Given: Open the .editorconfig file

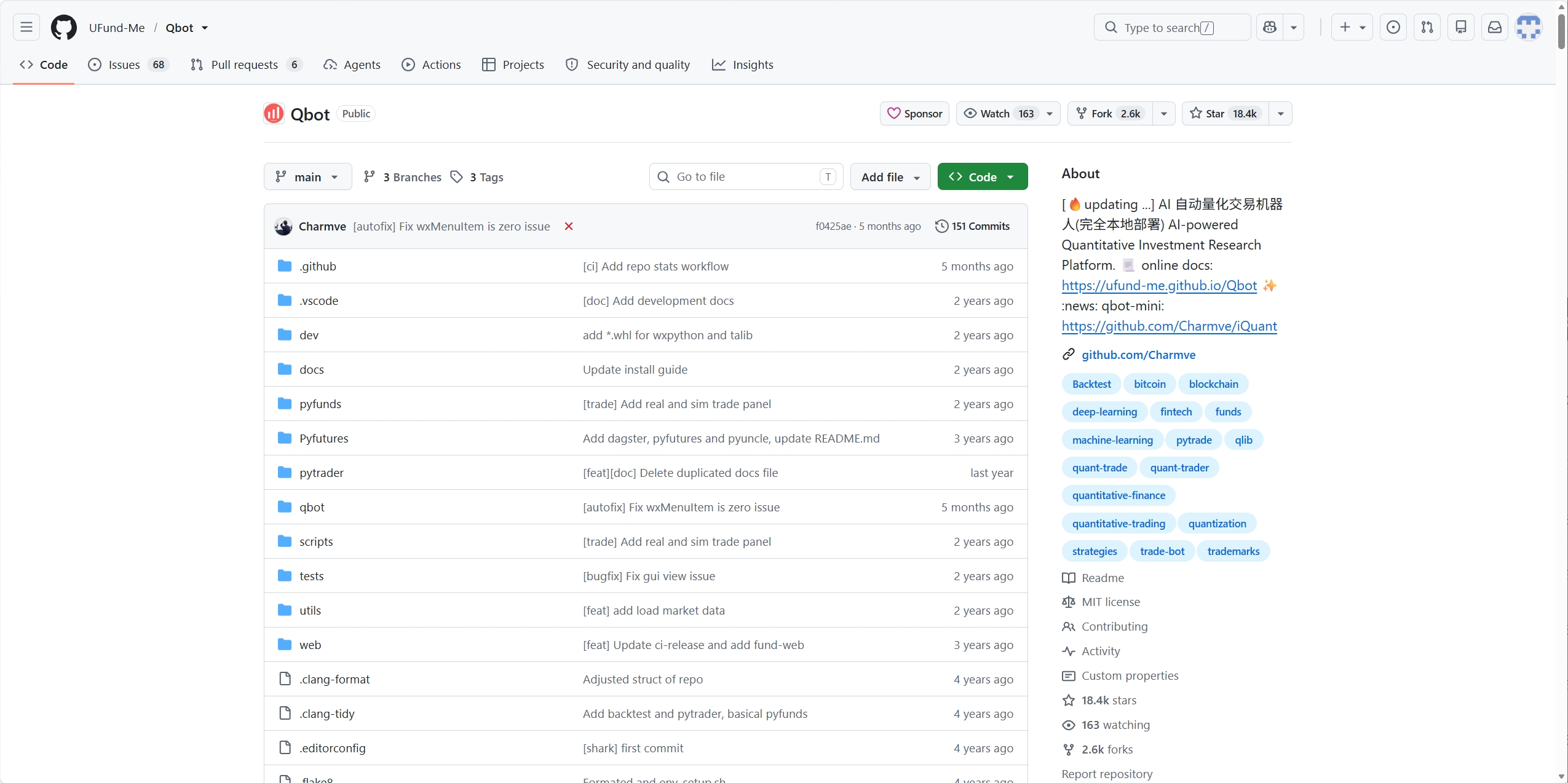Looking at the screenshot, I should [x=332, y=748].
